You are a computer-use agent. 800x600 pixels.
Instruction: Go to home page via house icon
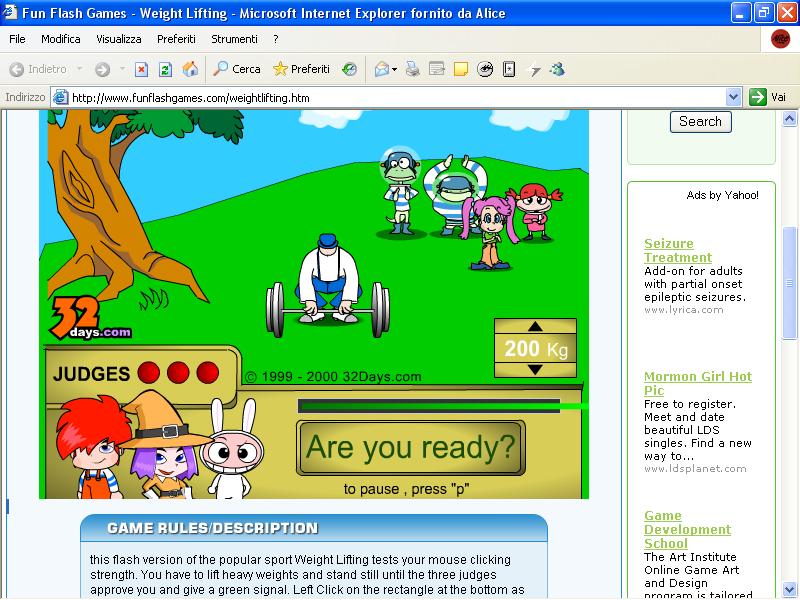tap(190, 69)
